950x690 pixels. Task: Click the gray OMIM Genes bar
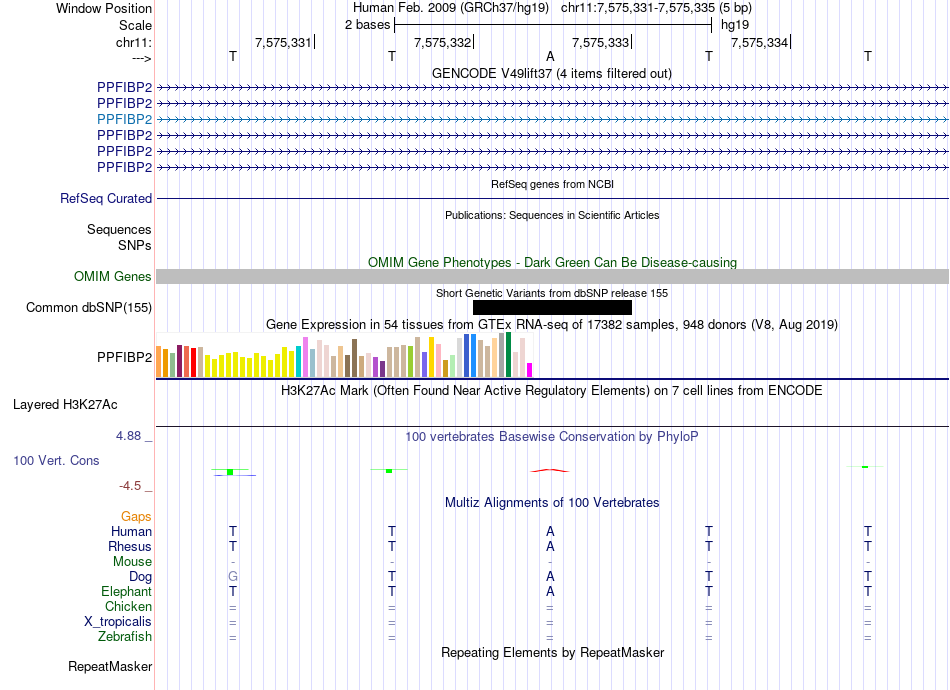[x=552, y=276]
